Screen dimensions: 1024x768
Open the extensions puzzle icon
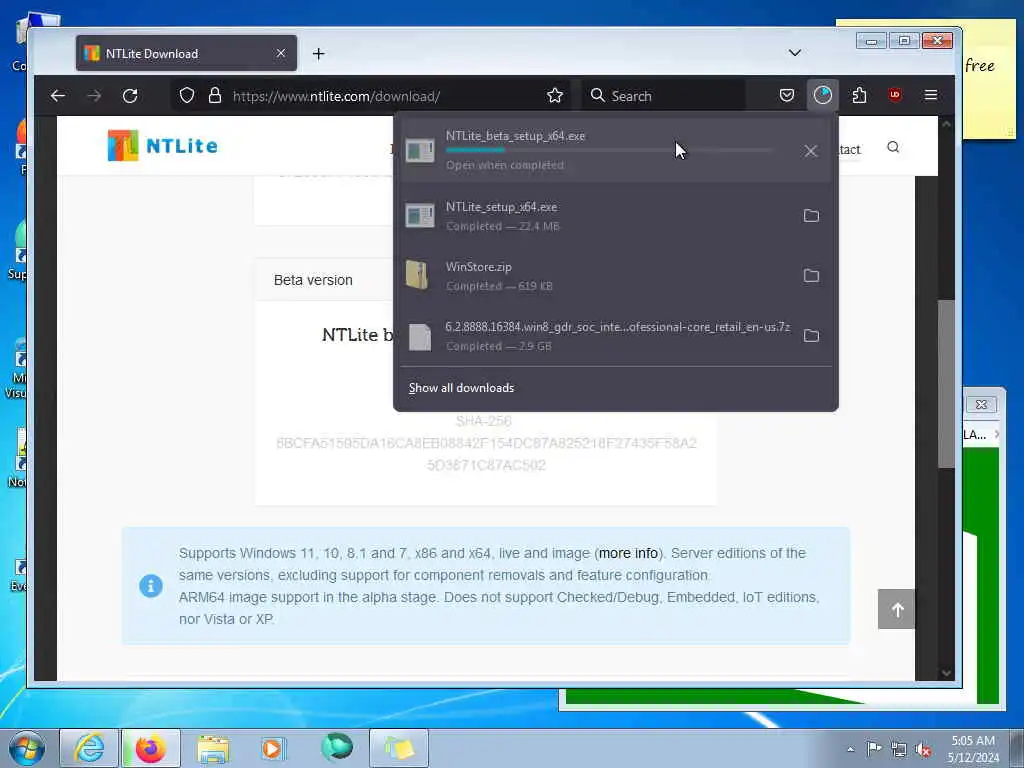point(859,96)
